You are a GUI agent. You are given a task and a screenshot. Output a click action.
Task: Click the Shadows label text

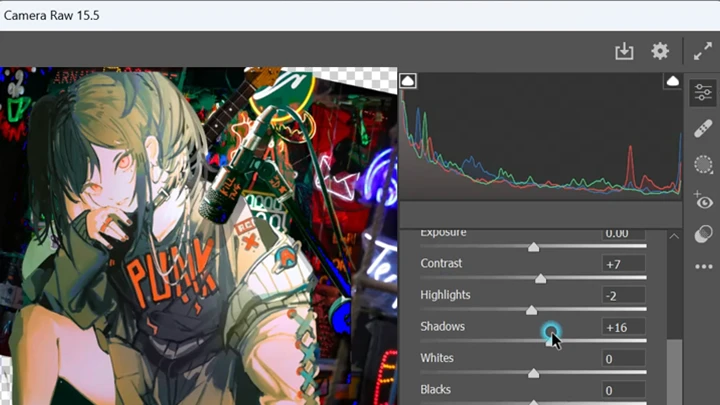click(x=443, y=326)
